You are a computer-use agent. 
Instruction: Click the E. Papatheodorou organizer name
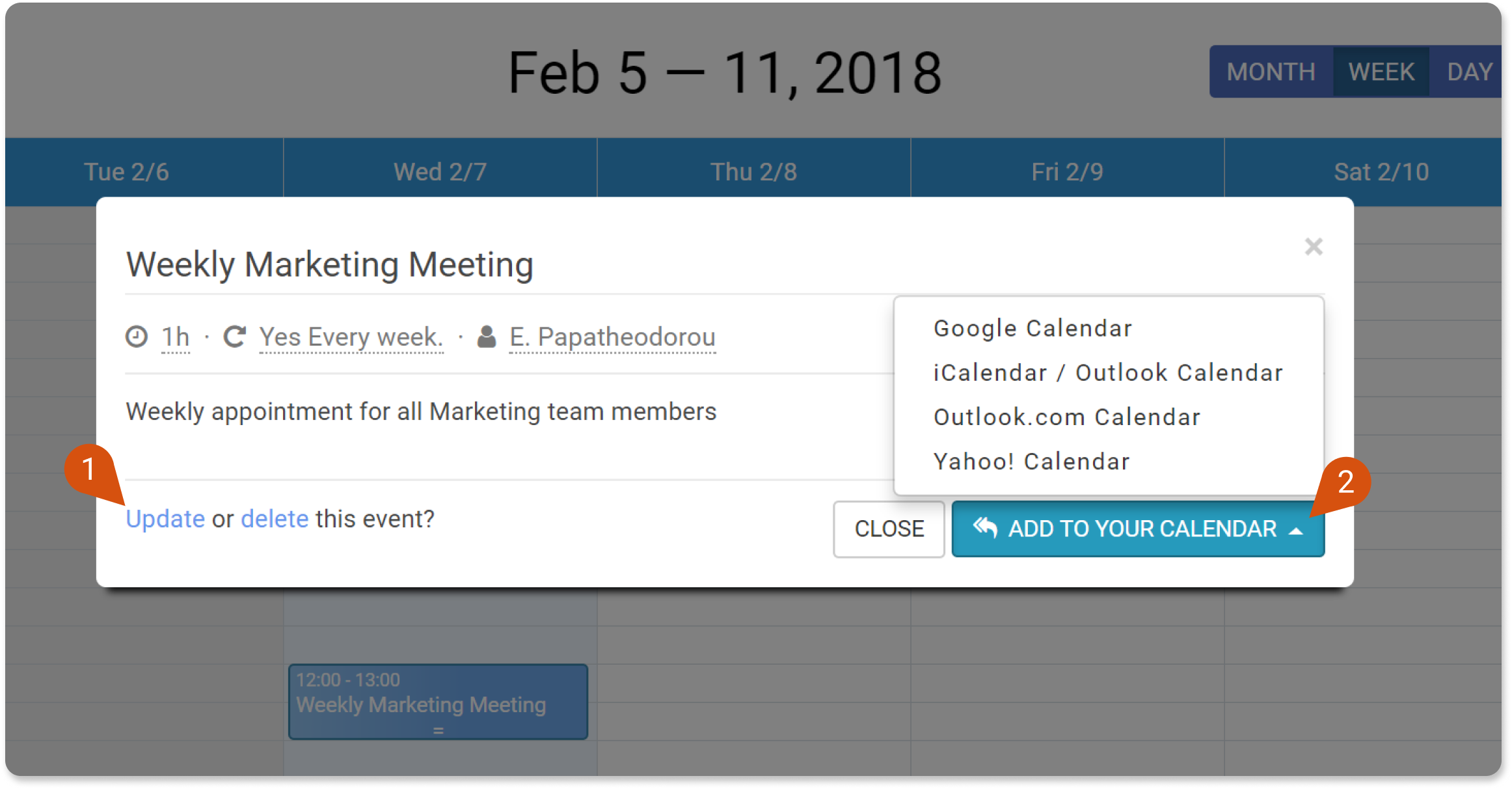pos(612,337)
